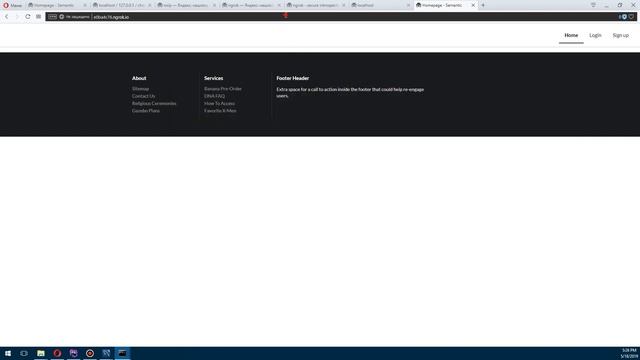
Task: Open the Religious Ceremonies link
Action: (154, 103)
